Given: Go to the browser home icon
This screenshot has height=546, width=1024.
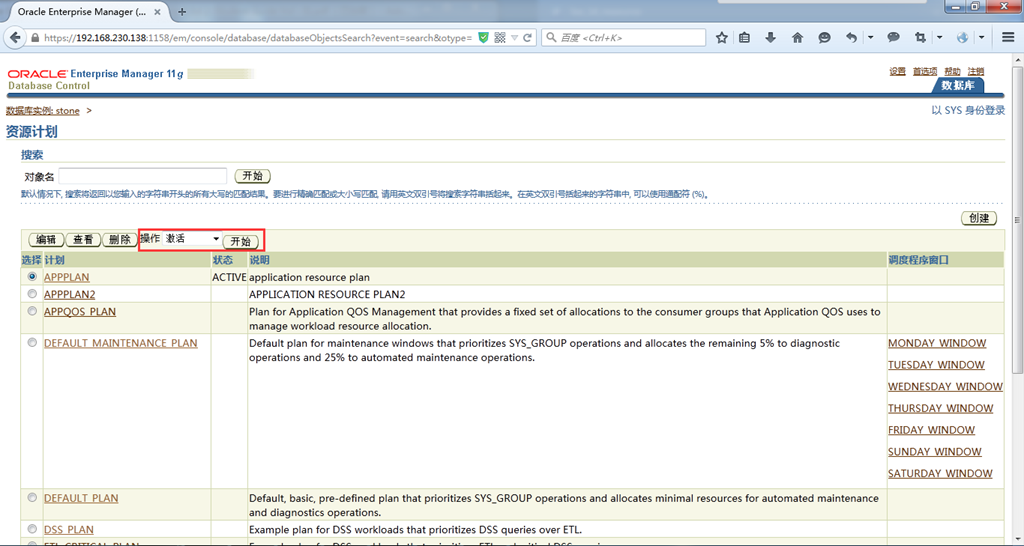Looking at the screenshot, I should (797, 38).
